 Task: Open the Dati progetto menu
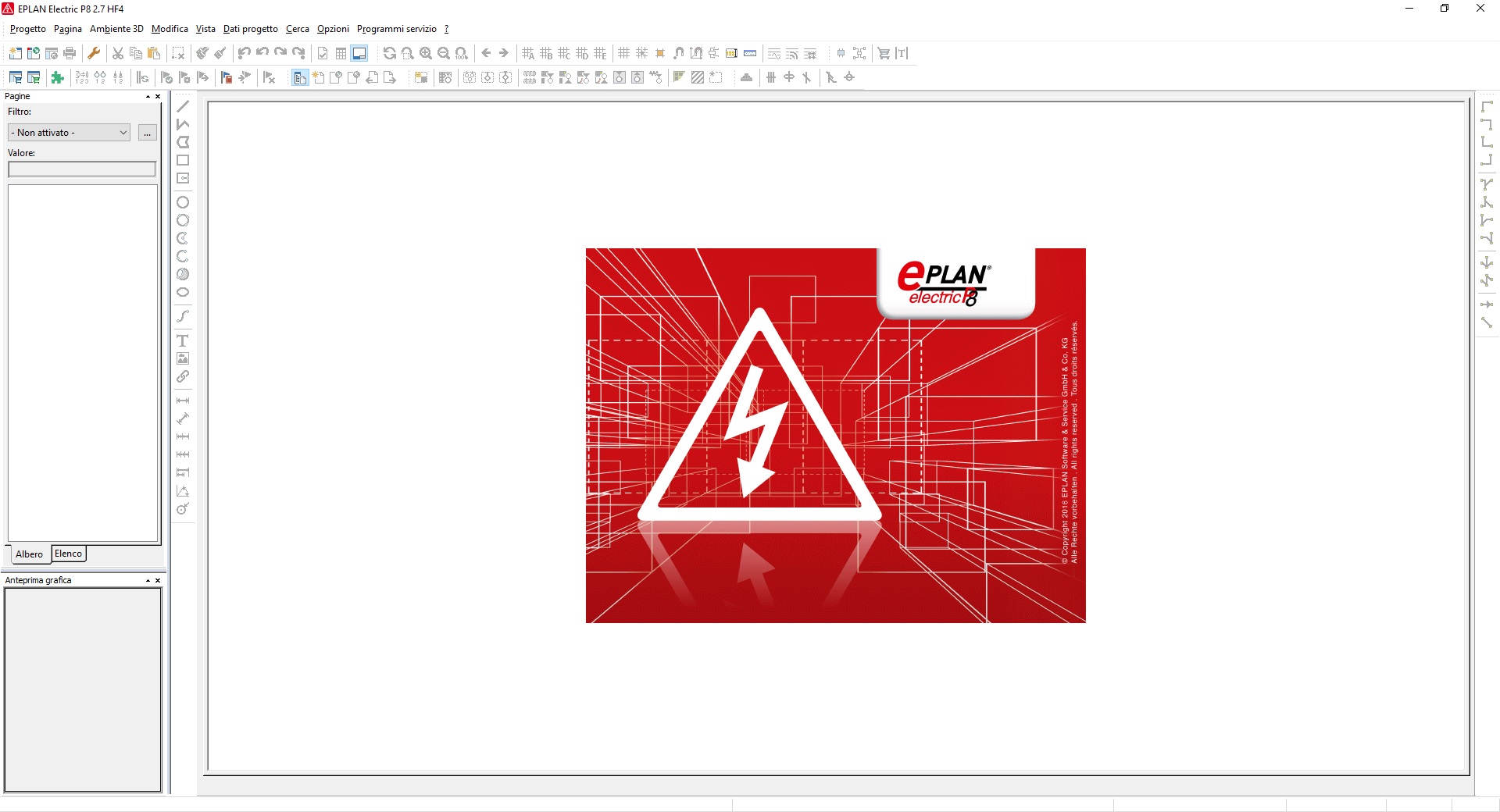251,29
